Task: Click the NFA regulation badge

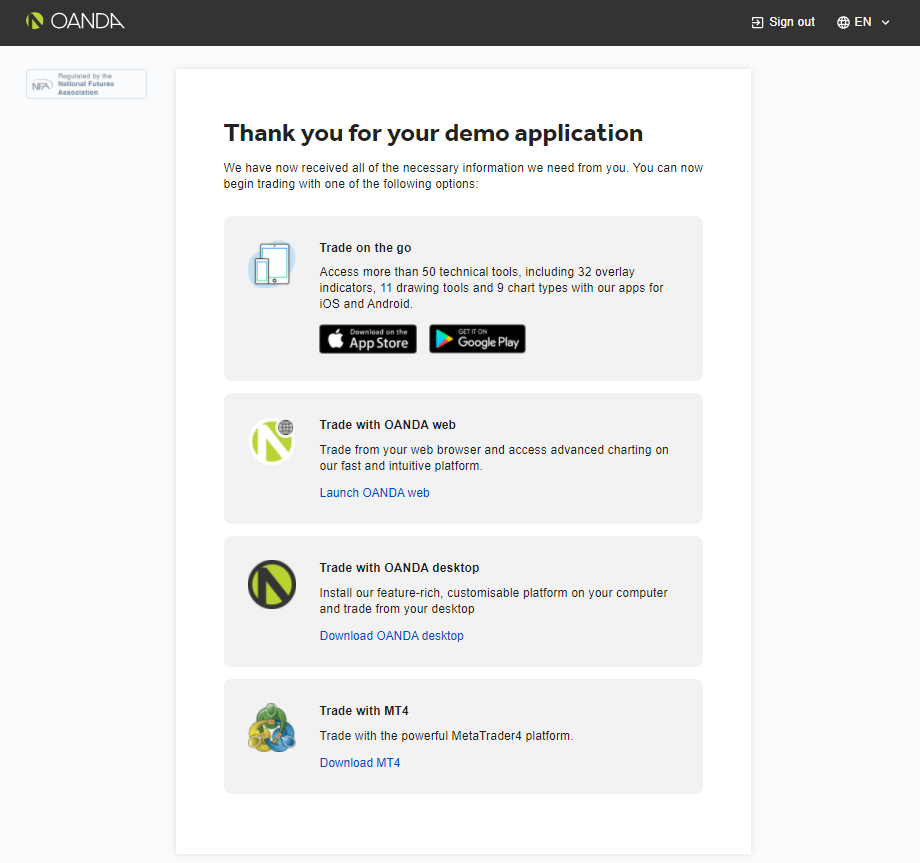Action: coord(86,84)
